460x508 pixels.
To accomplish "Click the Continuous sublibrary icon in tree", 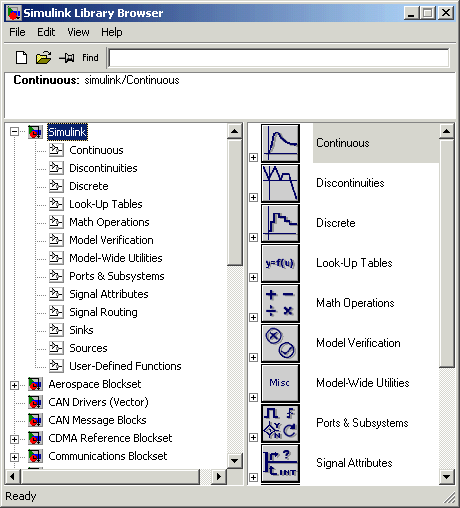I will 56,150.
